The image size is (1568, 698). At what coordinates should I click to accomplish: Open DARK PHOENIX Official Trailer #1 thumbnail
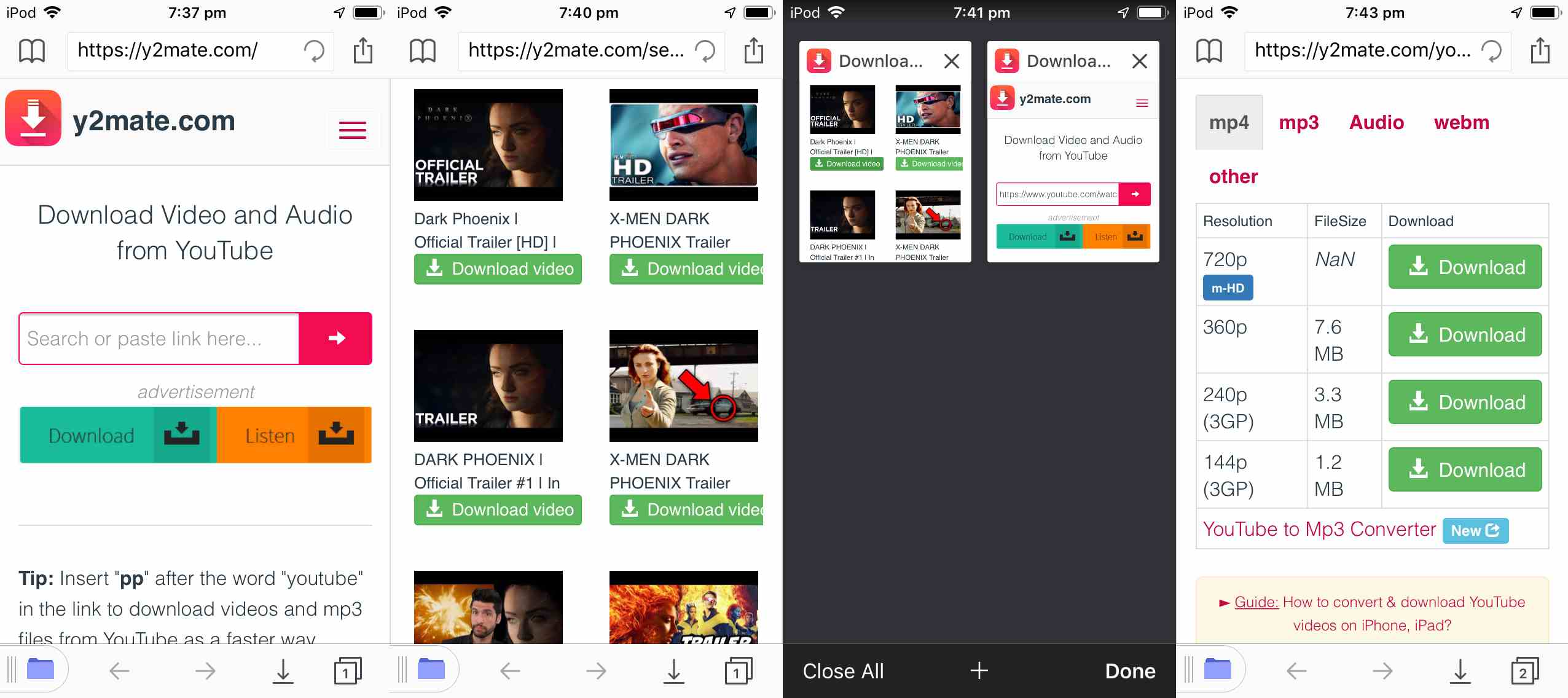click(488, 386)
